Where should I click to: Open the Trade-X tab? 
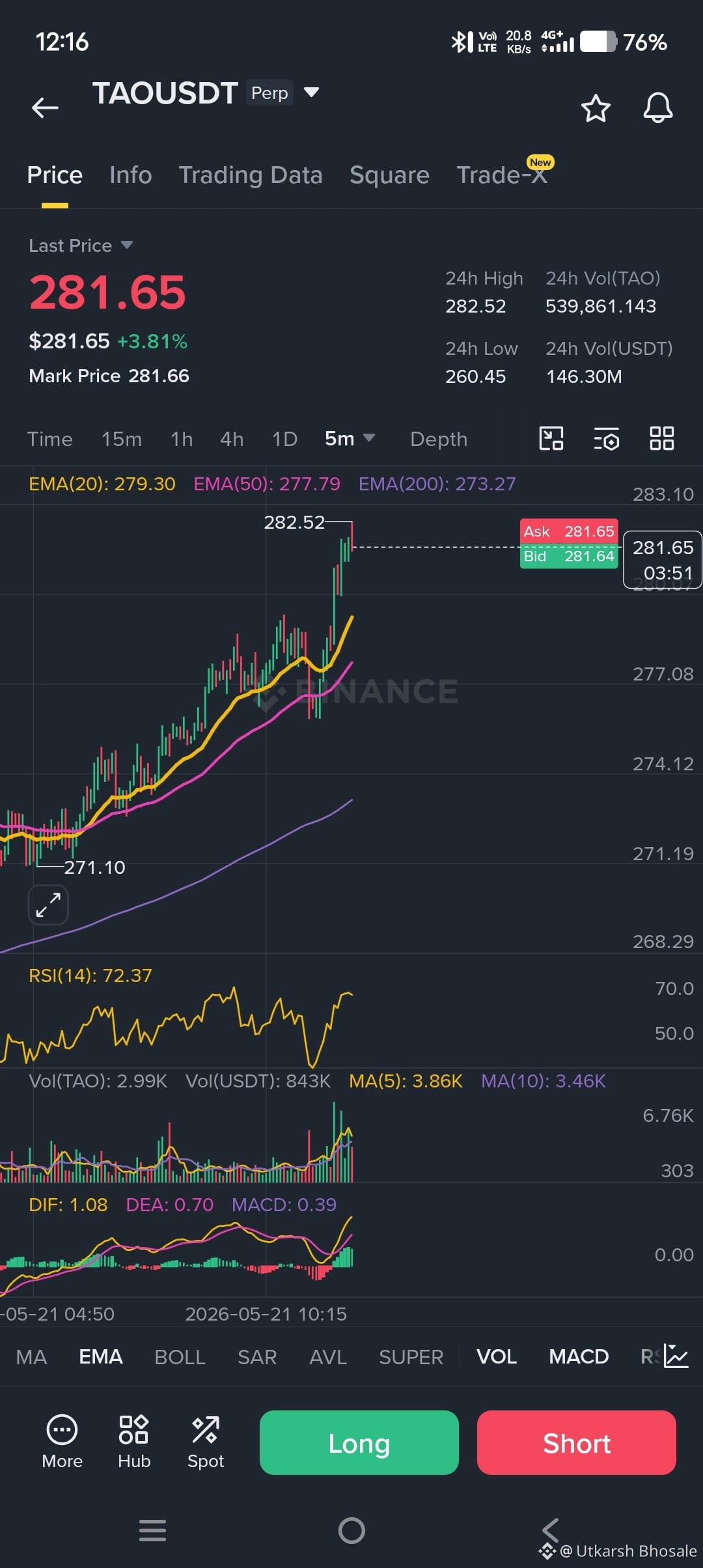[x=502, y=175]
